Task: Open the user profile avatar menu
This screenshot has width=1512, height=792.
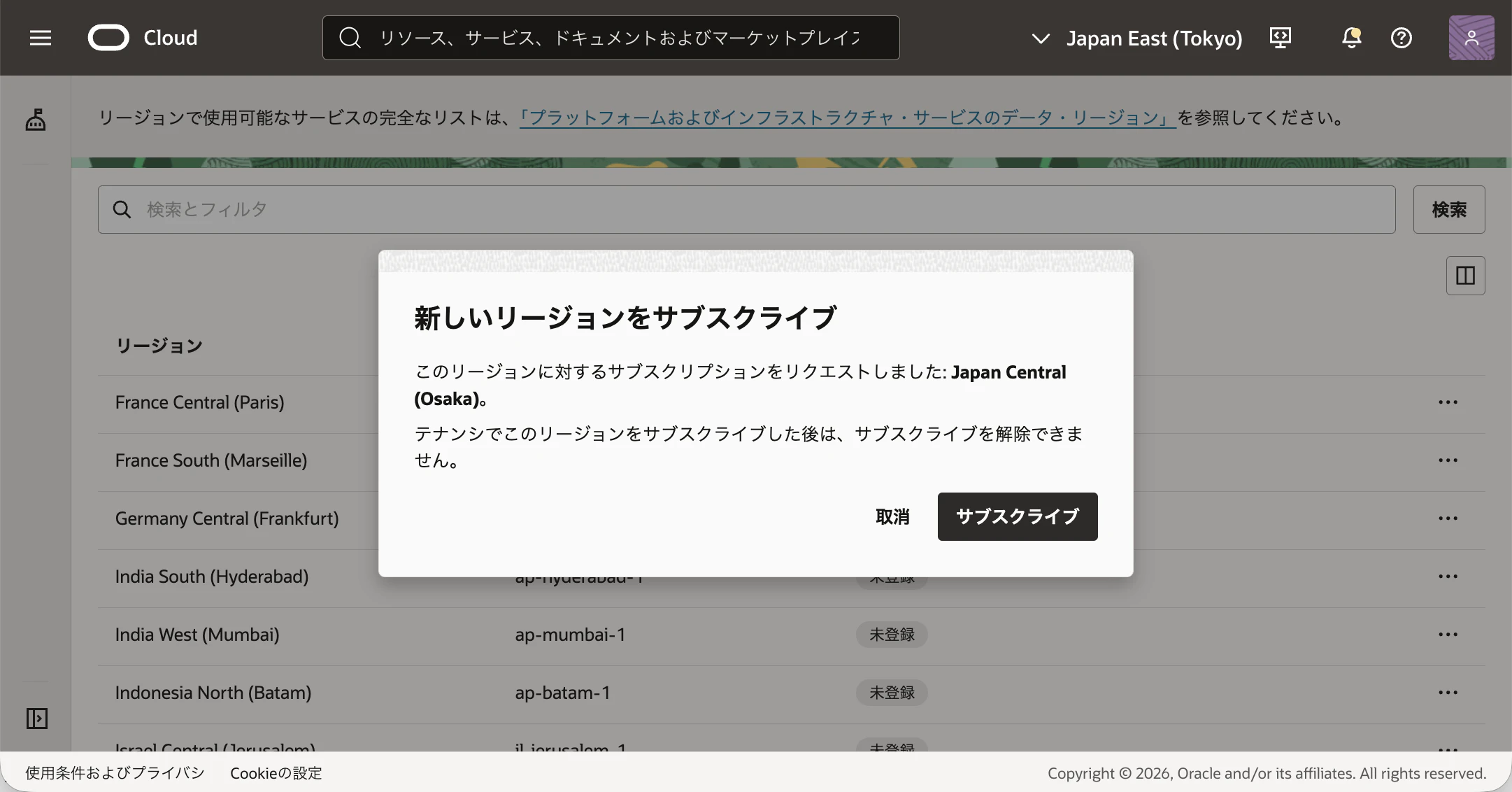Action: coord(1471,38)
